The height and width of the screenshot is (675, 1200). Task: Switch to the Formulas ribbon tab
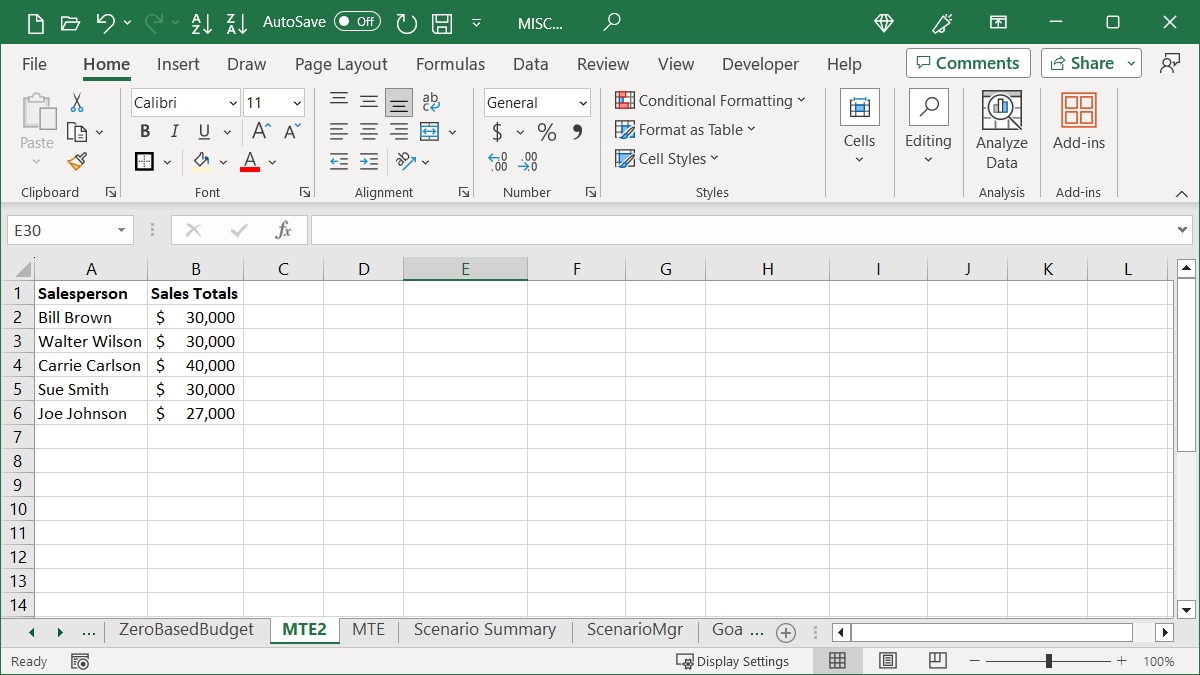450,64
